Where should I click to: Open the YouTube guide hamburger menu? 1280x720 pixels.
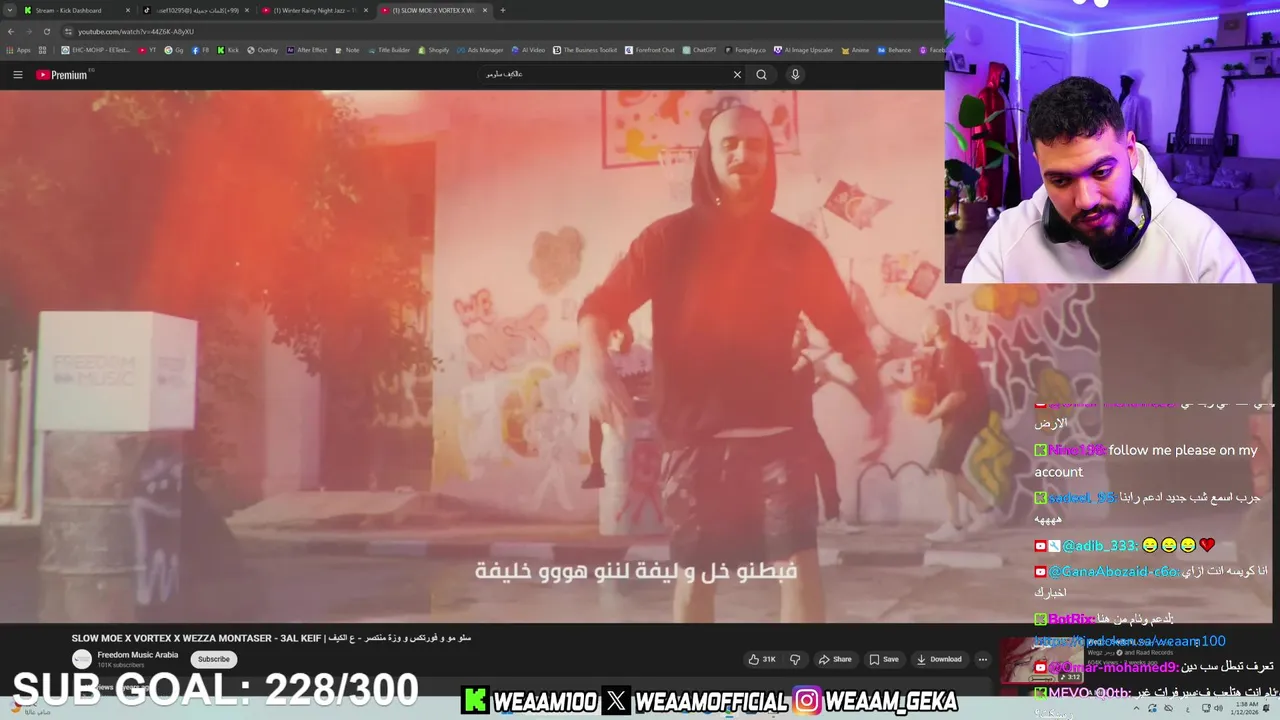click(17, 75)
